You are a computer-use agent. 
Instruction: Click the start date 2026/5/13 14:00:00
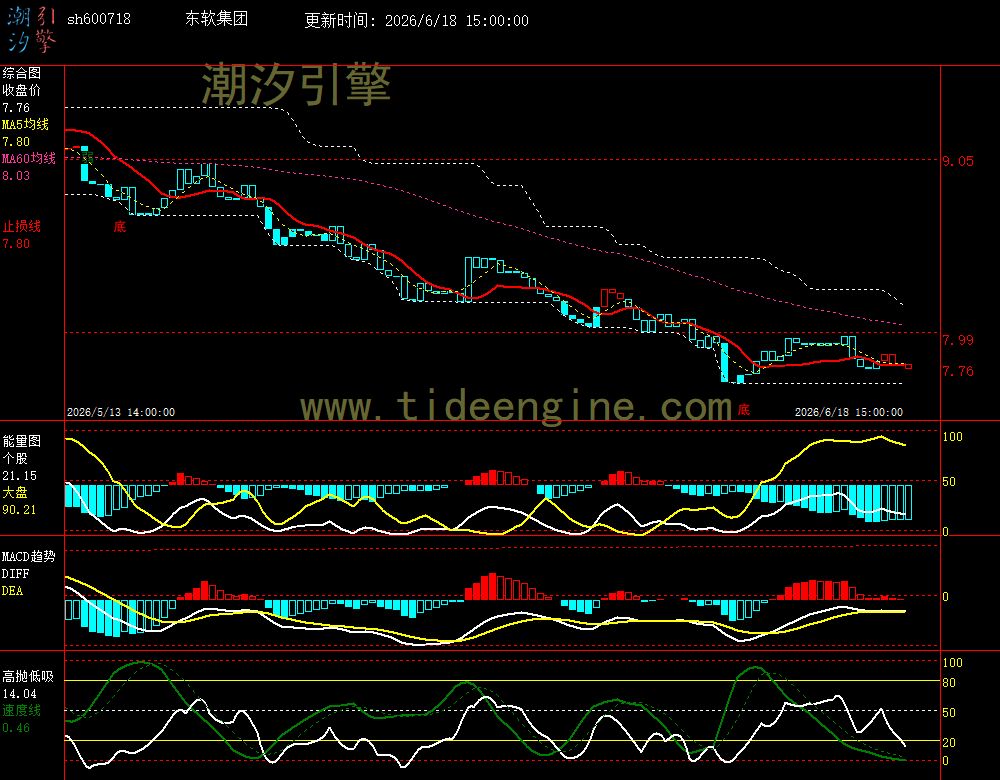click(121, 412)
